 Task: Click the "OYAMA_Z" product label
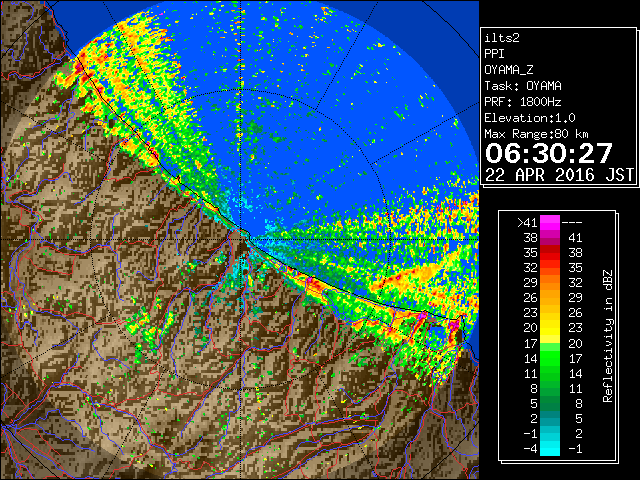coord(509,70)
